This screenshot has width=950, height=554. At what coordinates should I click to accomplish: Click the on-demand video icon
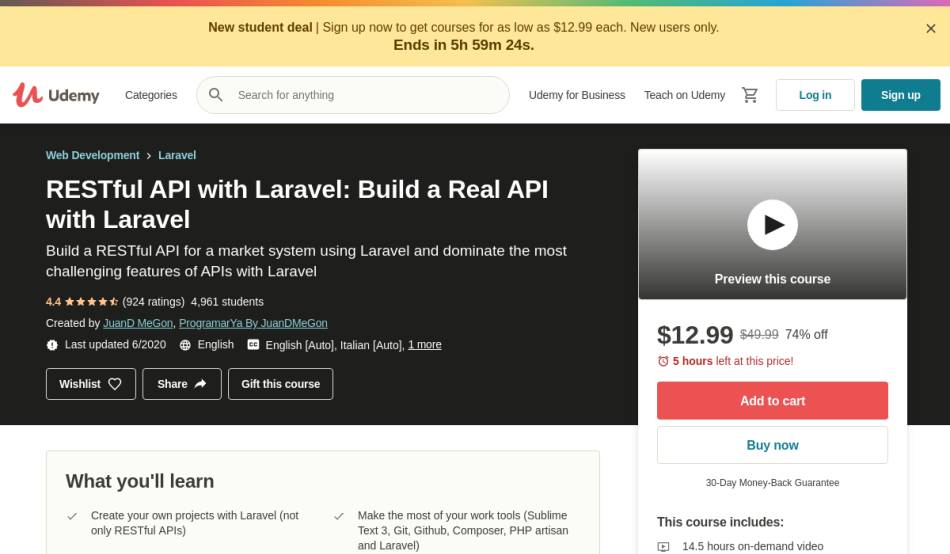(663, 547)
